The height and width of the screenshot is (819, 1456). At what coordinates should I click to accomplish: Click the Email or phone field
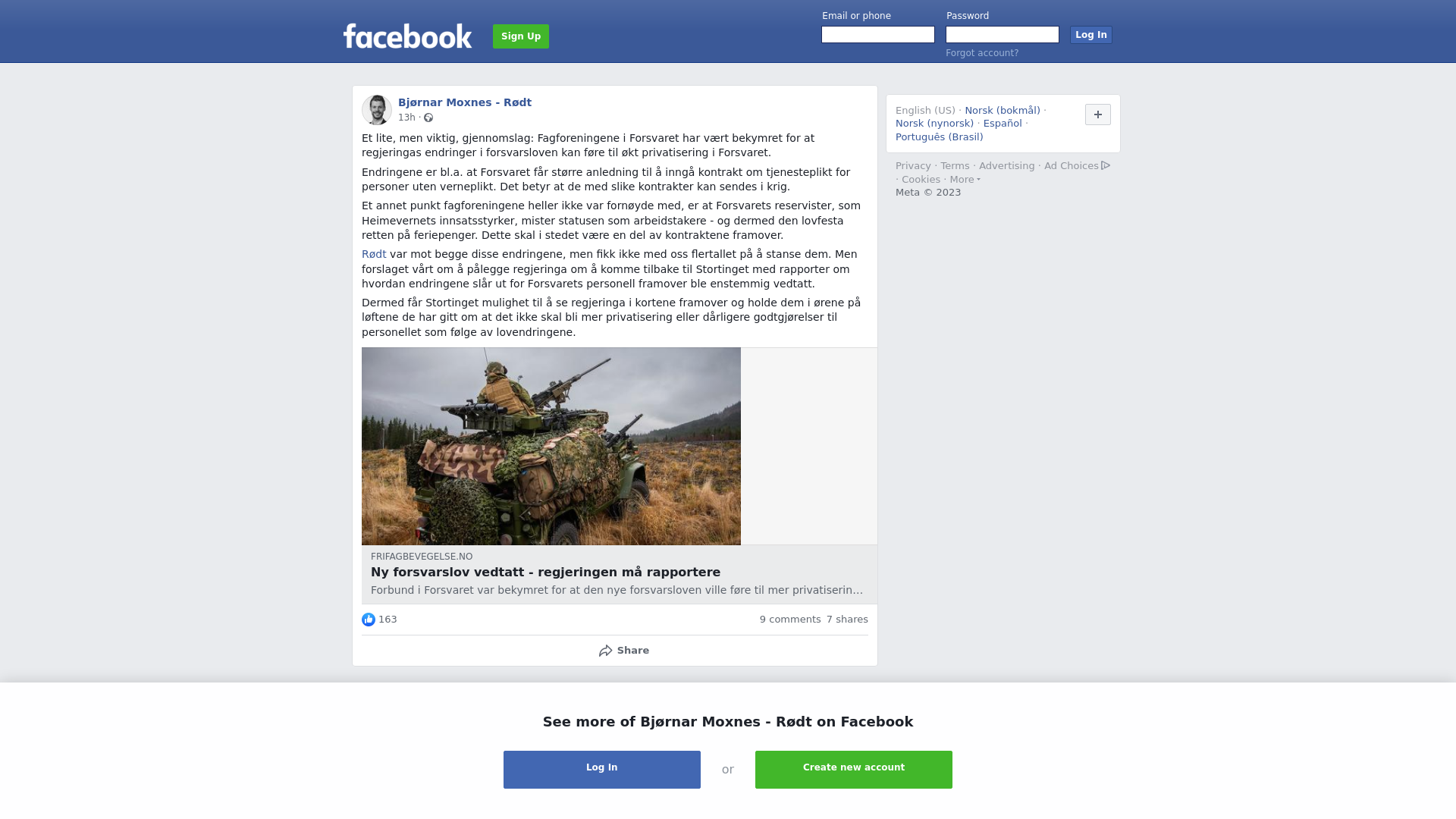click(878, 35)
